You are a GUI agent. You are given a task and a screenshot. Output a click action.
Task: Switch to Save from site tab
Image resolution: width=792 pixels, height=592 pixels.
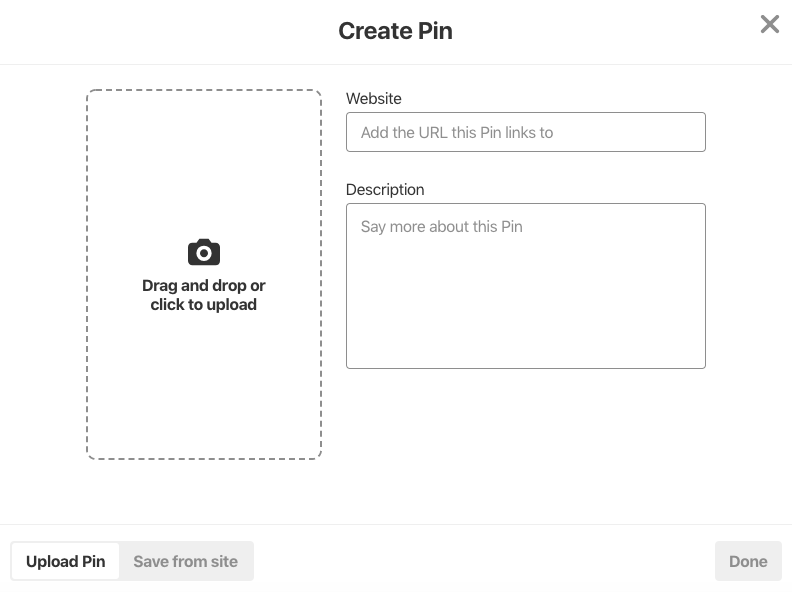(x=185, y=561)
